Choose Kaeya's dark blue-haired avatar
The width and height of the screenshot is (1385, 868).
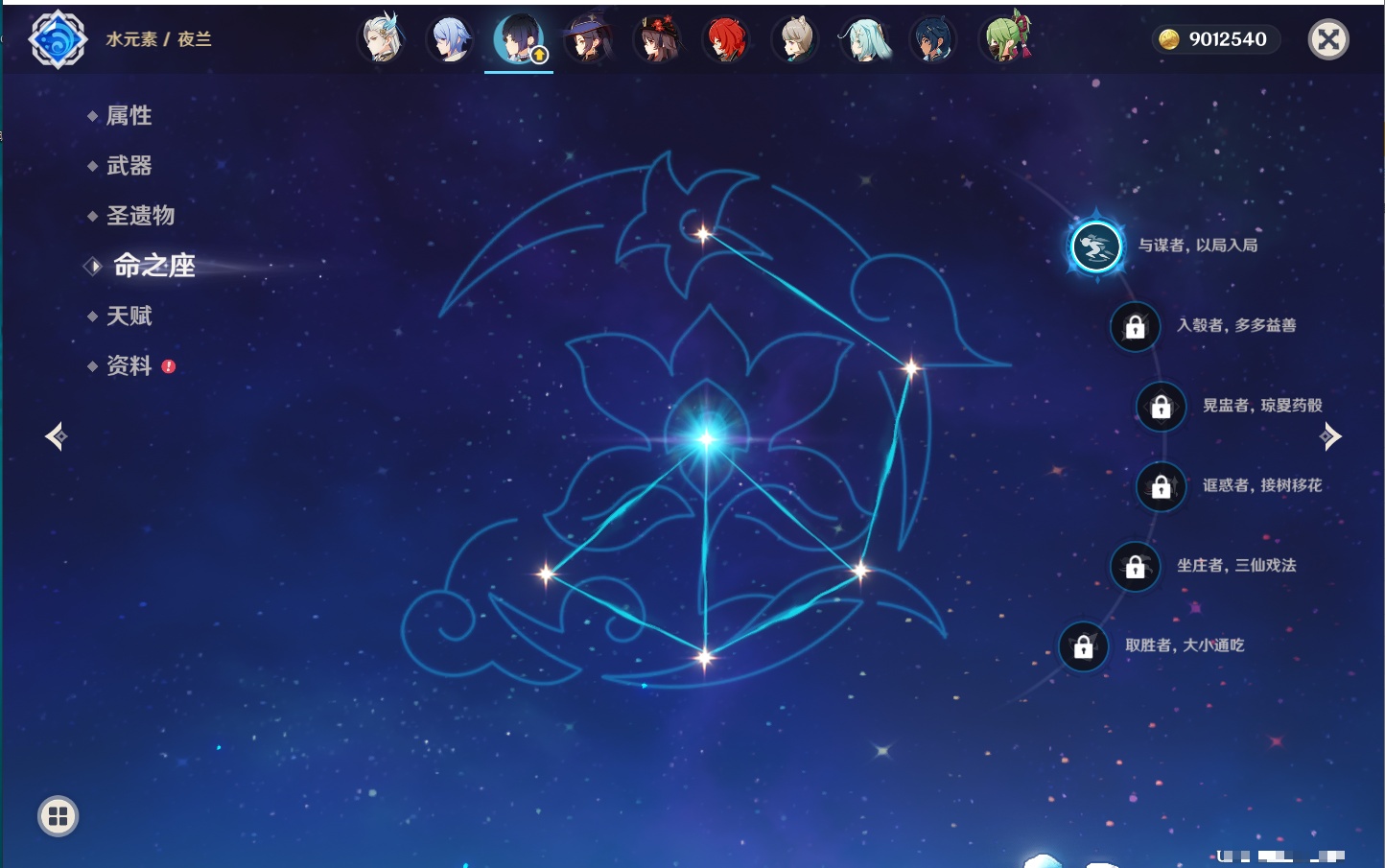pyautogui.click(x=933, y=39)
